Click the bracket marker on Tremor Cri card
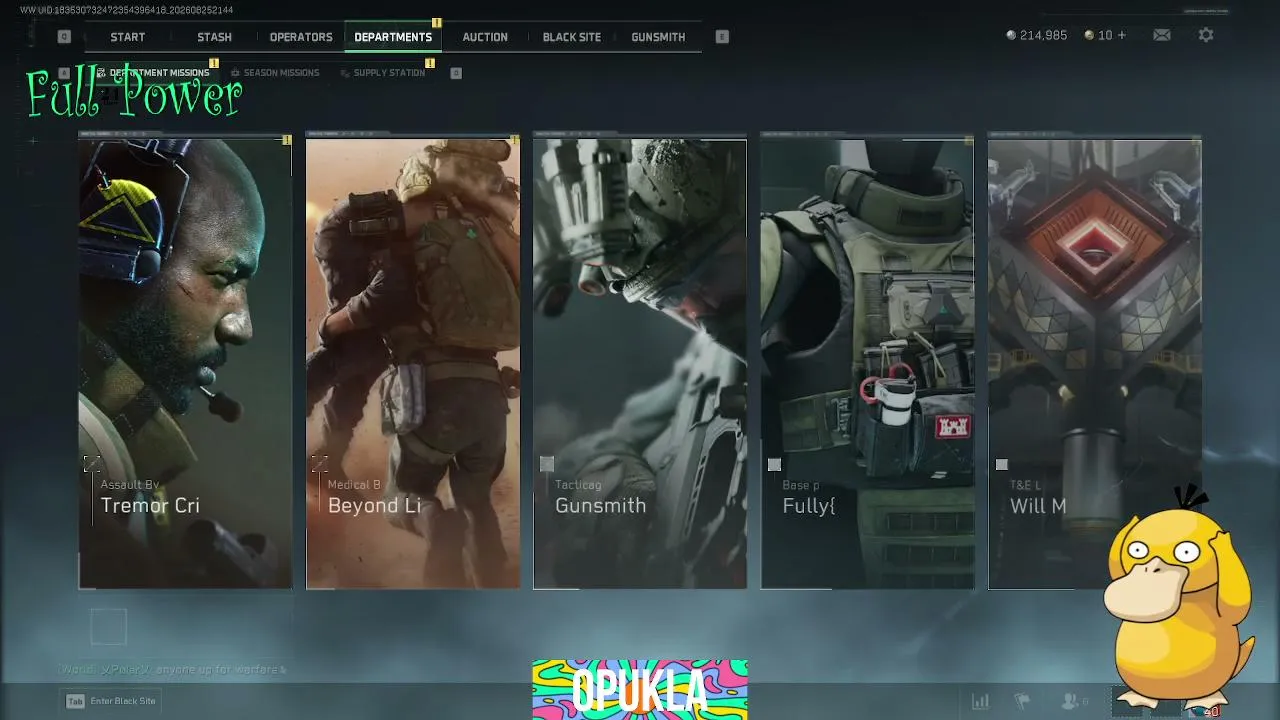 click(92, 464)
